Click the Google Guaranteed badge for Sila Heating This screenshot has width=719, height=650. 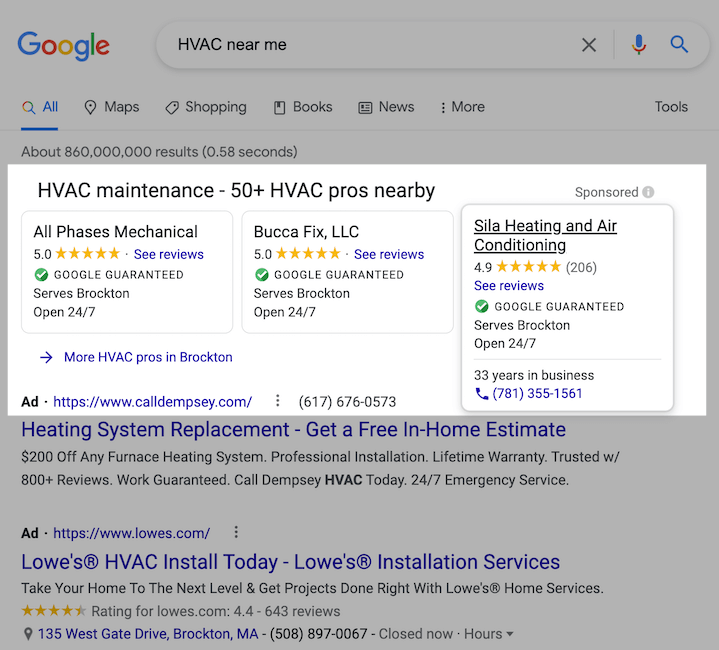pyautogui.click(x=549, y=306)
